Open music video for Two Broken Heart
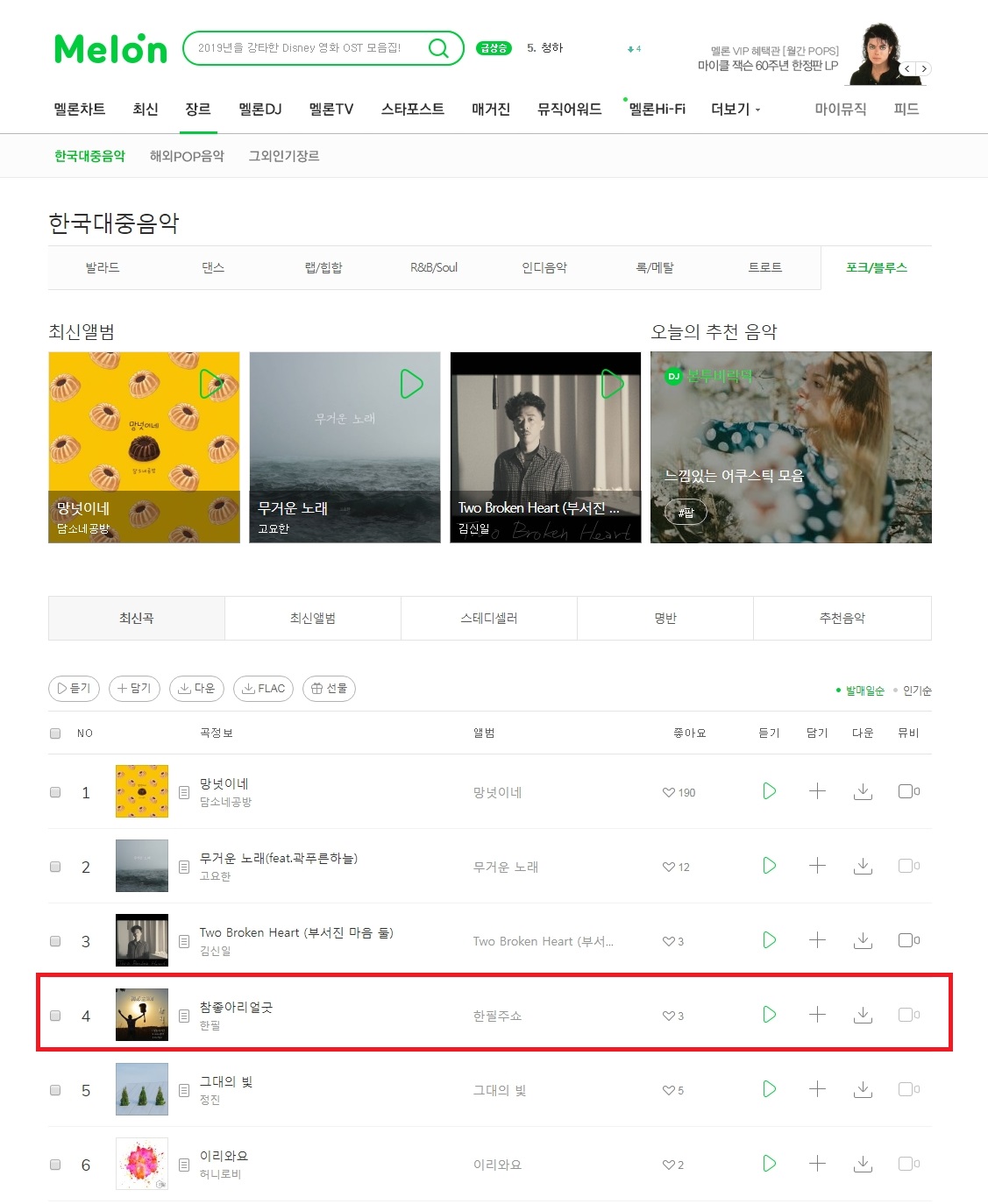Image resolution: width=988 pixels, height=1204 pixels. click(x=909, y=940)
